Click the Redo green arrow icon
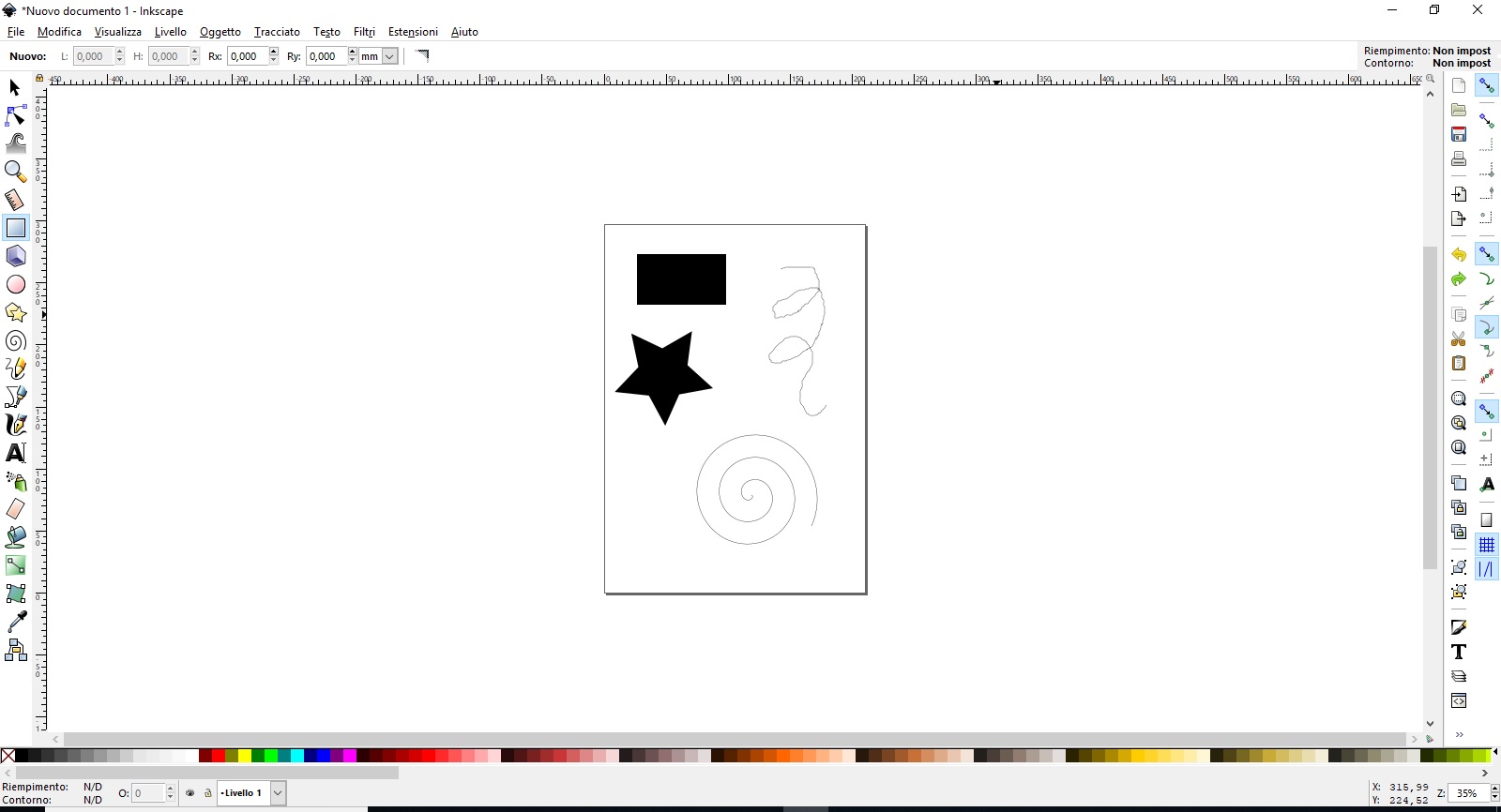The width and height of the screenshot is (1501, 812). (1459, 278)
